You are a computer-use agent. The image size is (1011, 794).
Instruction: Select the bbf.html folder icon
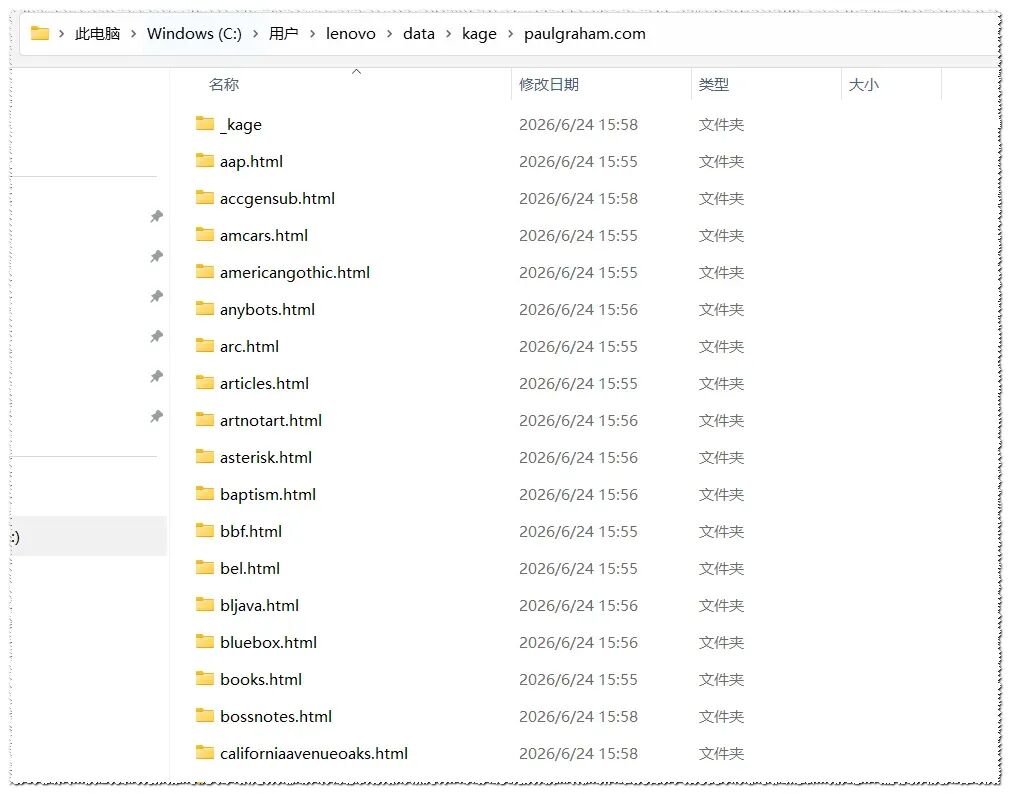pyautogui.click(x=205, y=530)
